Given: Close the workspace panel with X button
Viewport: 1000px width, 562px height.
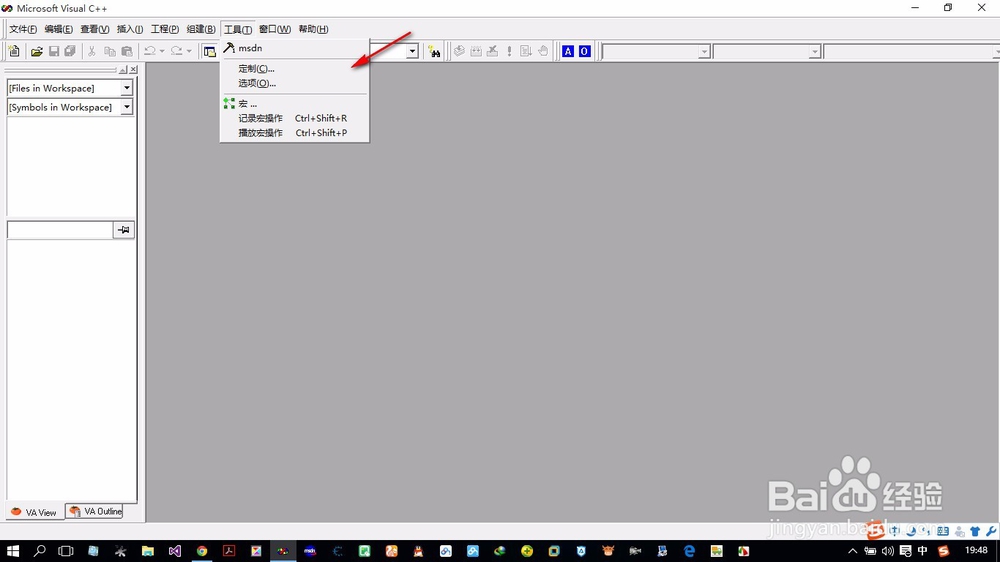Looking at the screenshot, I should point(133,70).
